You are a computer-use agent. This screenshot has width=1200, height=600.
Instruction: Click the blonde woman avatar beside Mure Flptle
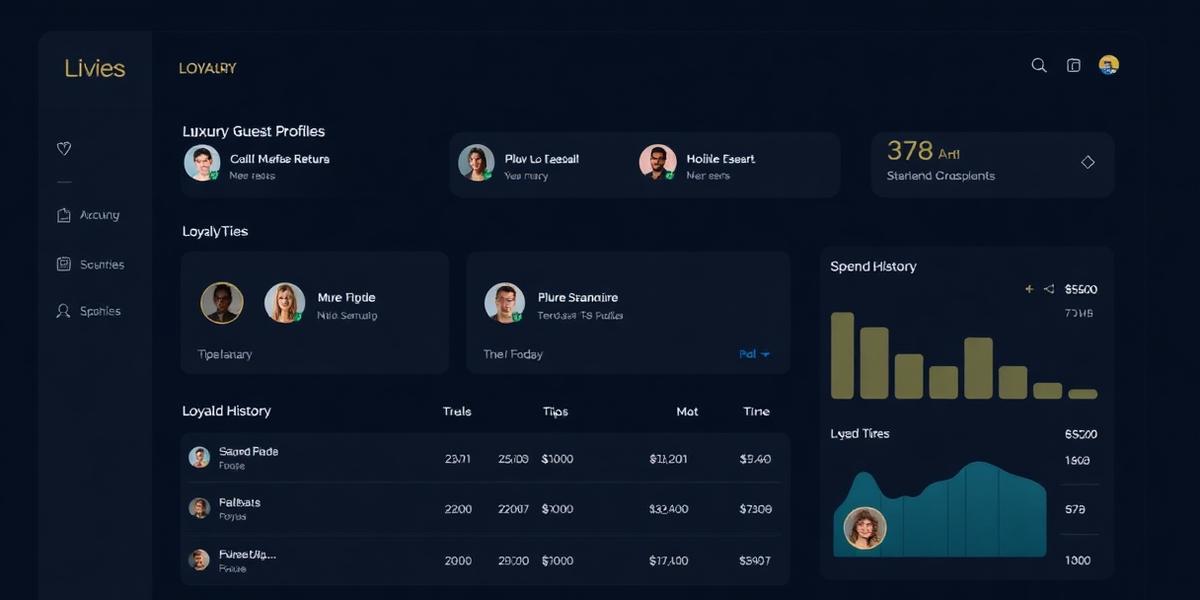click(x=284, y=302)
